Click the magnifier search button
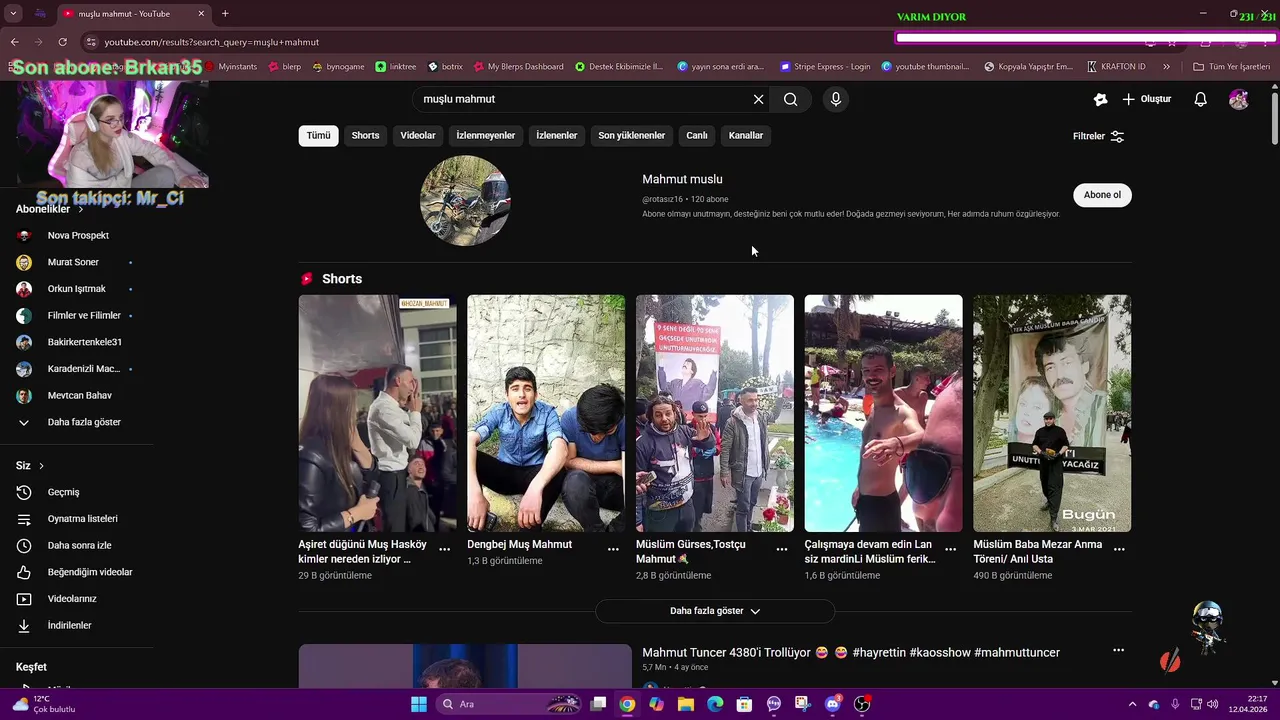1280x720 pixels. pyautogui.click(x=790, y=99)
